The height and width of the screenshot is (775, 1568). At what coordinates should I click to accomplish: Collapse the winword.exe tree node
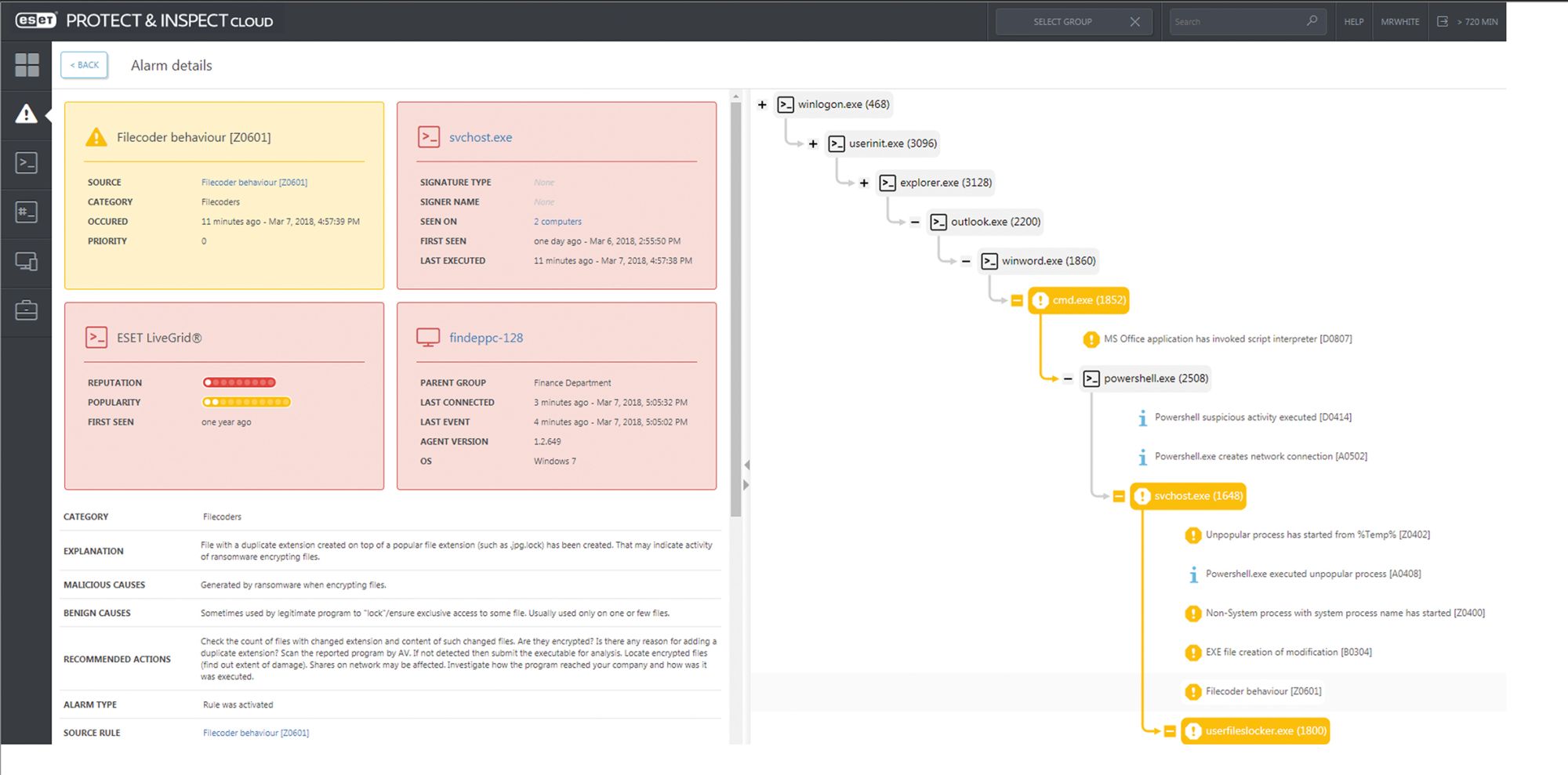click(966, 261)
